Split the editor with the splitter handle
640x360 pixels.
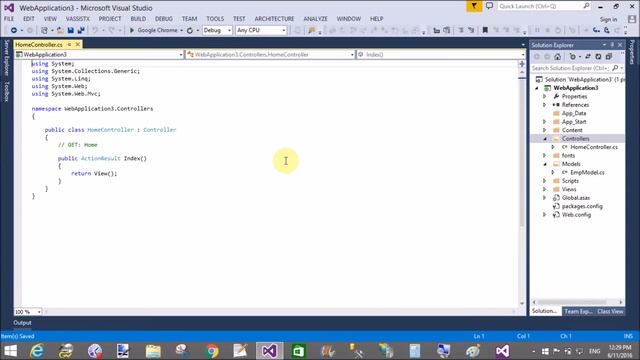coord(522,64)
